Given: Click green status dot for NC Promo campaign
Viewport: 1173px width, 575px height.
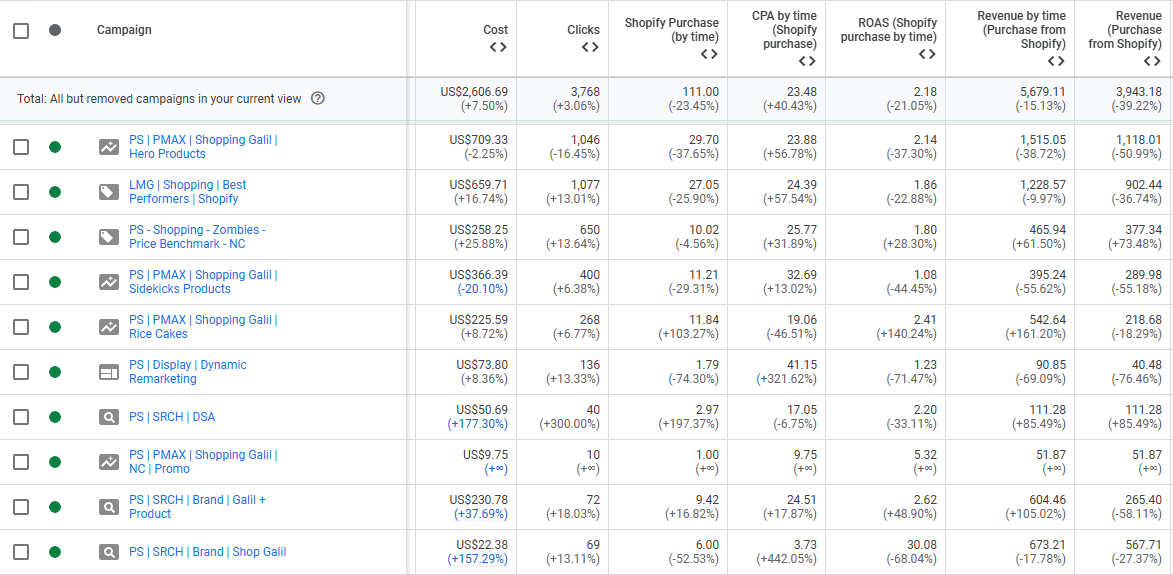Looking at the screenshot, I should point(55,462).
